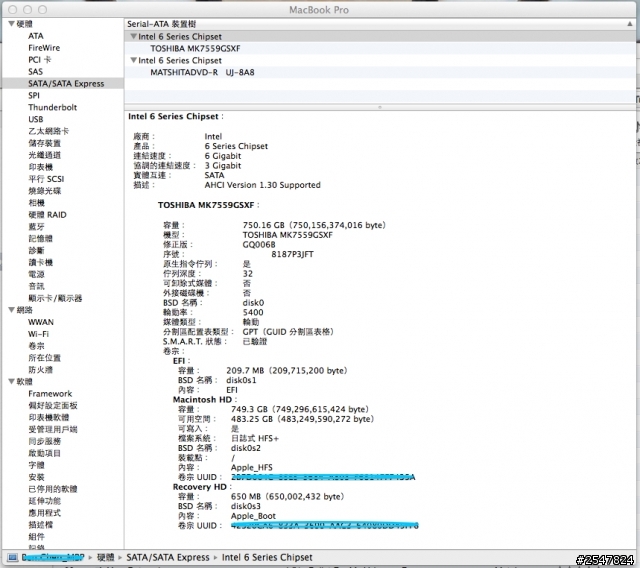Collapse the 硬體 hardware section triangle
640x568 pixels.
tap(11, 24)
